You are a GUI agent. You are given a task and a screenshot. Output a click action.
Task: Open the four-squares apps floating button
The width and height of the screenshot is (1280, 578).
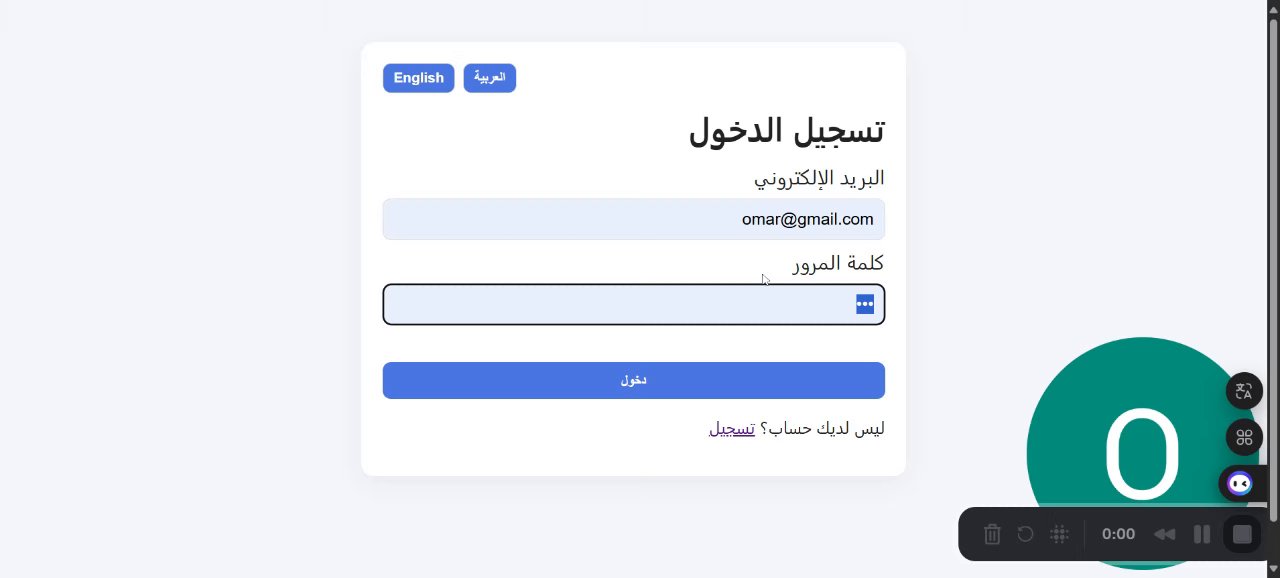pos(1244,437)
